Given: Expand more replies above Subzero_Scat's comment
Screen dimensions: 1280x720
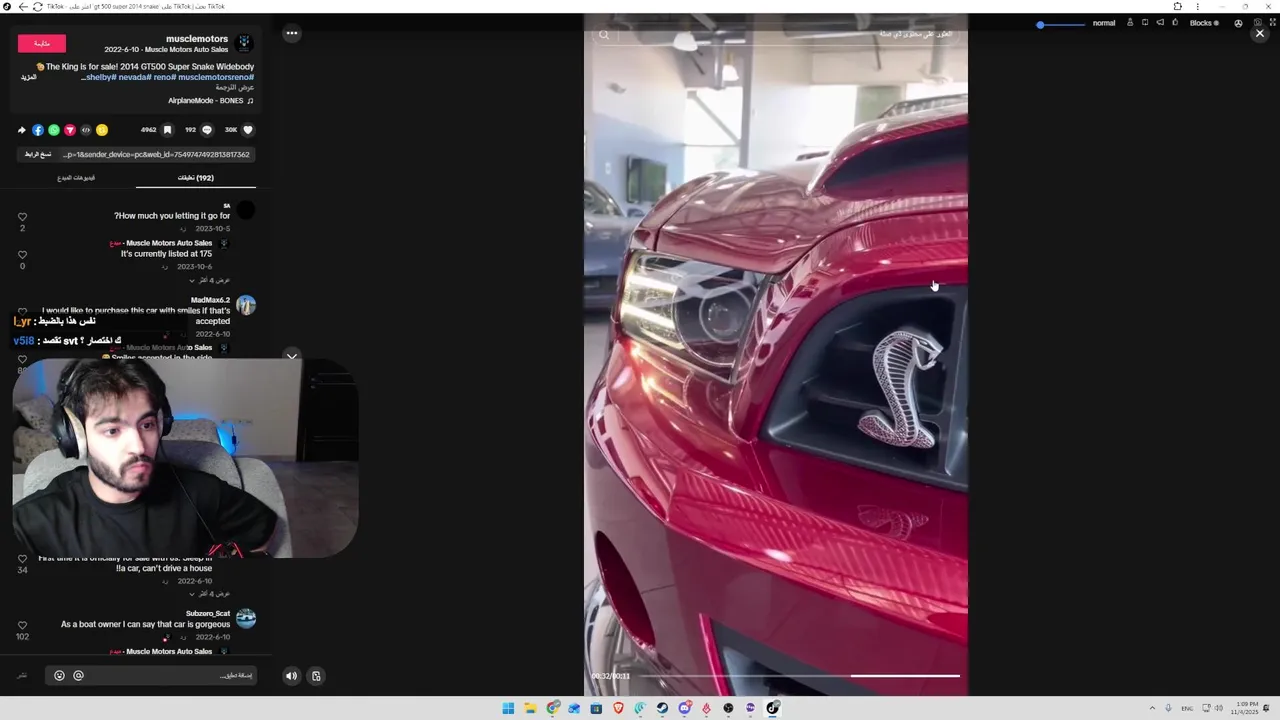Looking at the screenshot, I should [209, 593].
